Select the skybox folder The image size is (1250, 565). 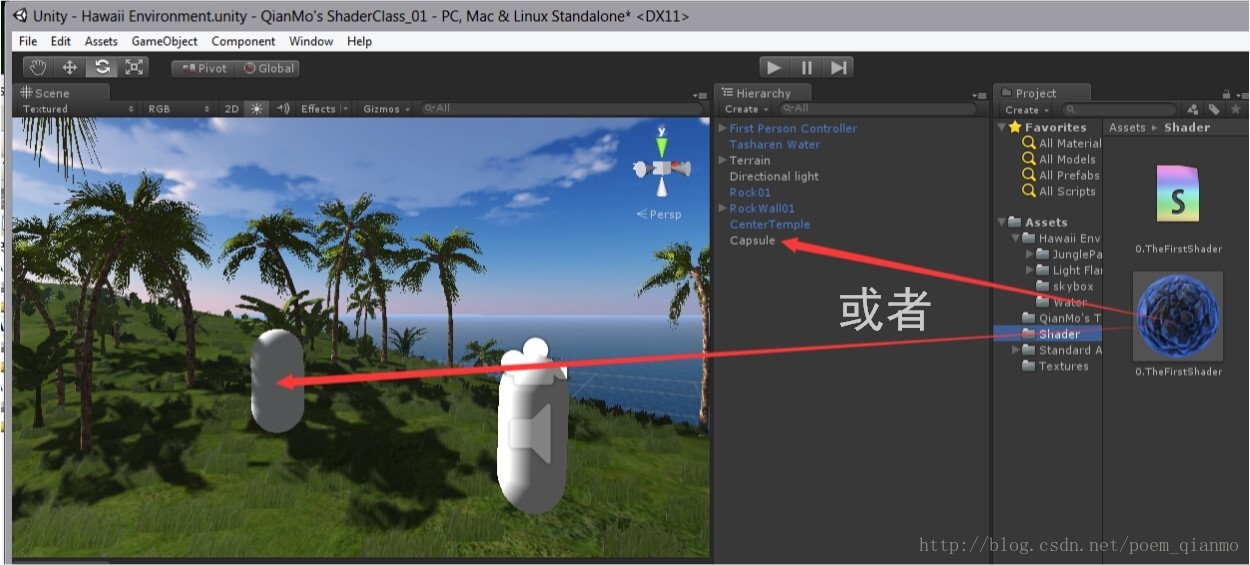pos(1065,286)
